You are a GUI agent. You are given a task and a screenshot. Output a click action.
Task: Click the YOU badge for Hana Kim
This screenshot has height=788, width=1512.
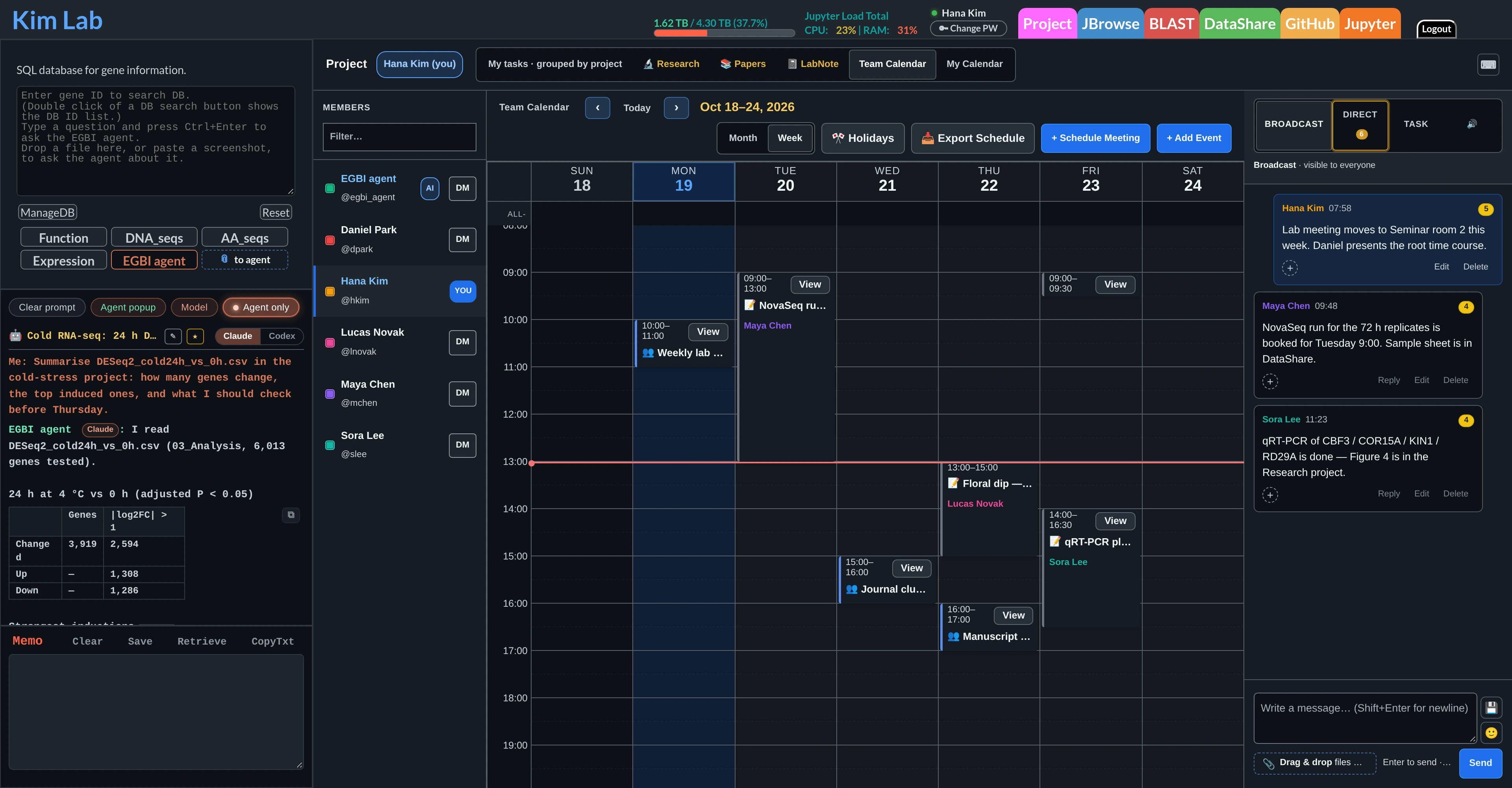coord(463,291)
